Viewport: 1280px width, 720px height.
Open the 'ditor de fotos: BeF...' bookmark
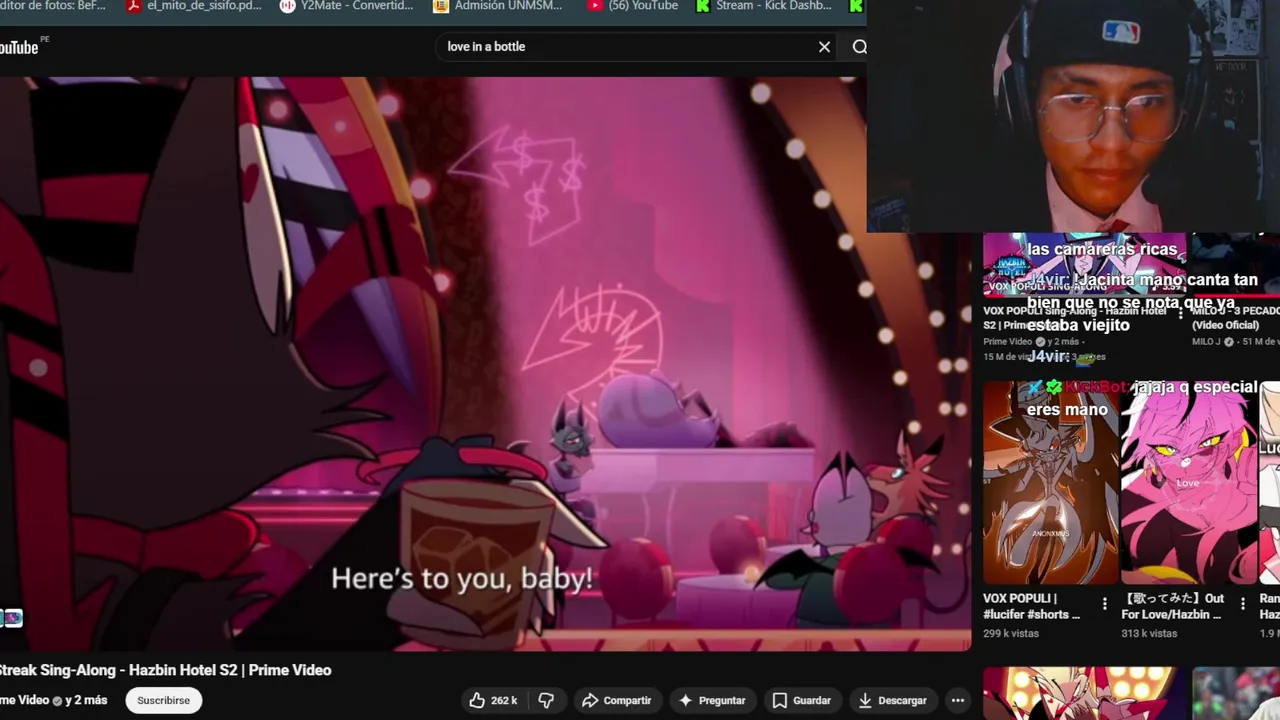(53, 6)
